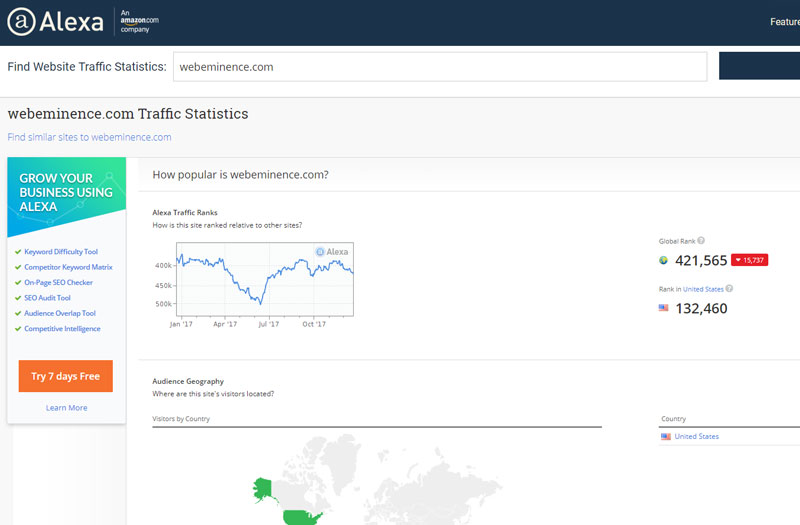This screenshot has height=525, width=800.
Task: Click the 'Find Website Traffic Statistics:' label
Action: (87, 66)
